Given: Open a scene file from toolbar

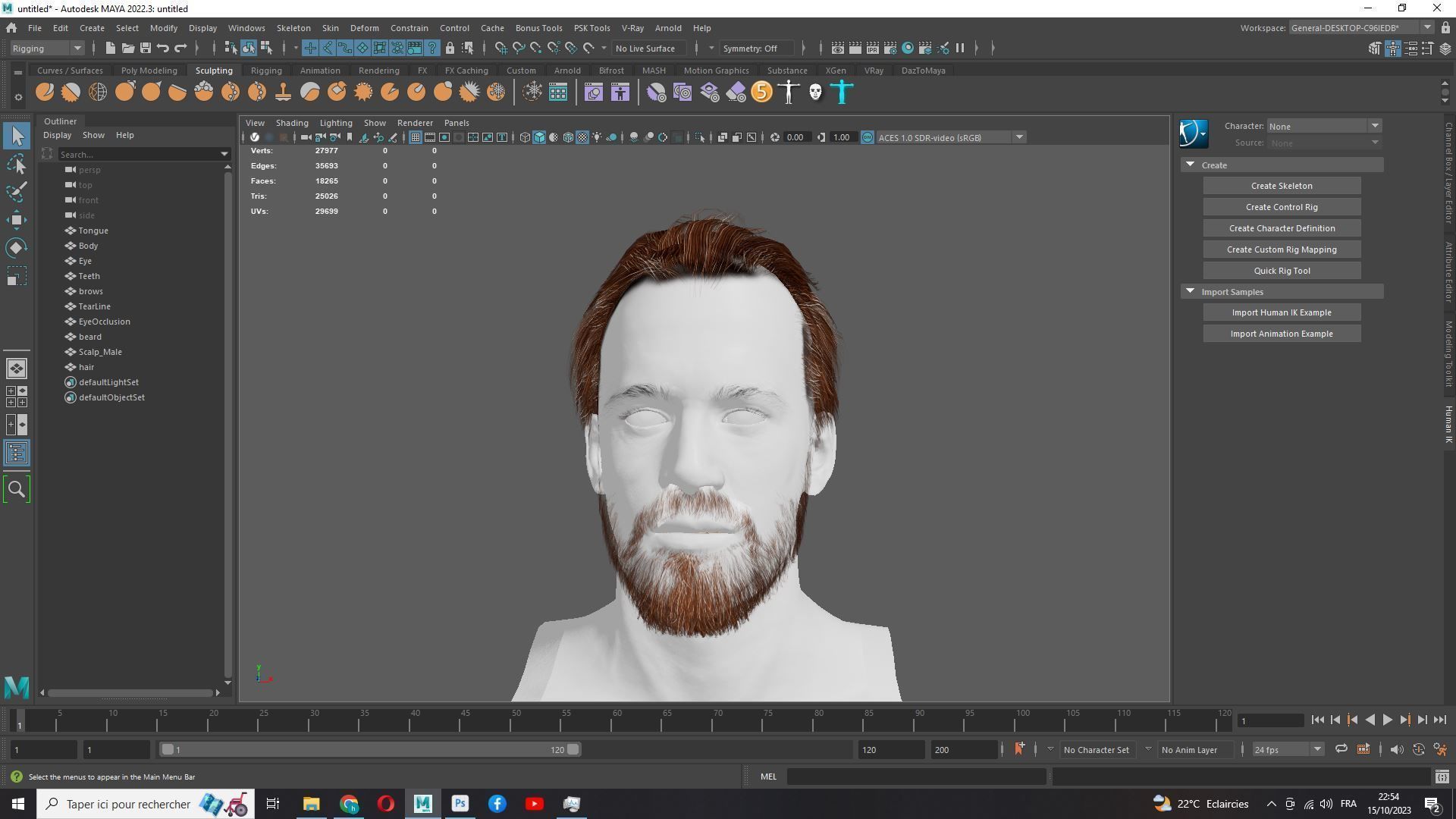Looking at the screenshot, I should click(x=127, y=48).
